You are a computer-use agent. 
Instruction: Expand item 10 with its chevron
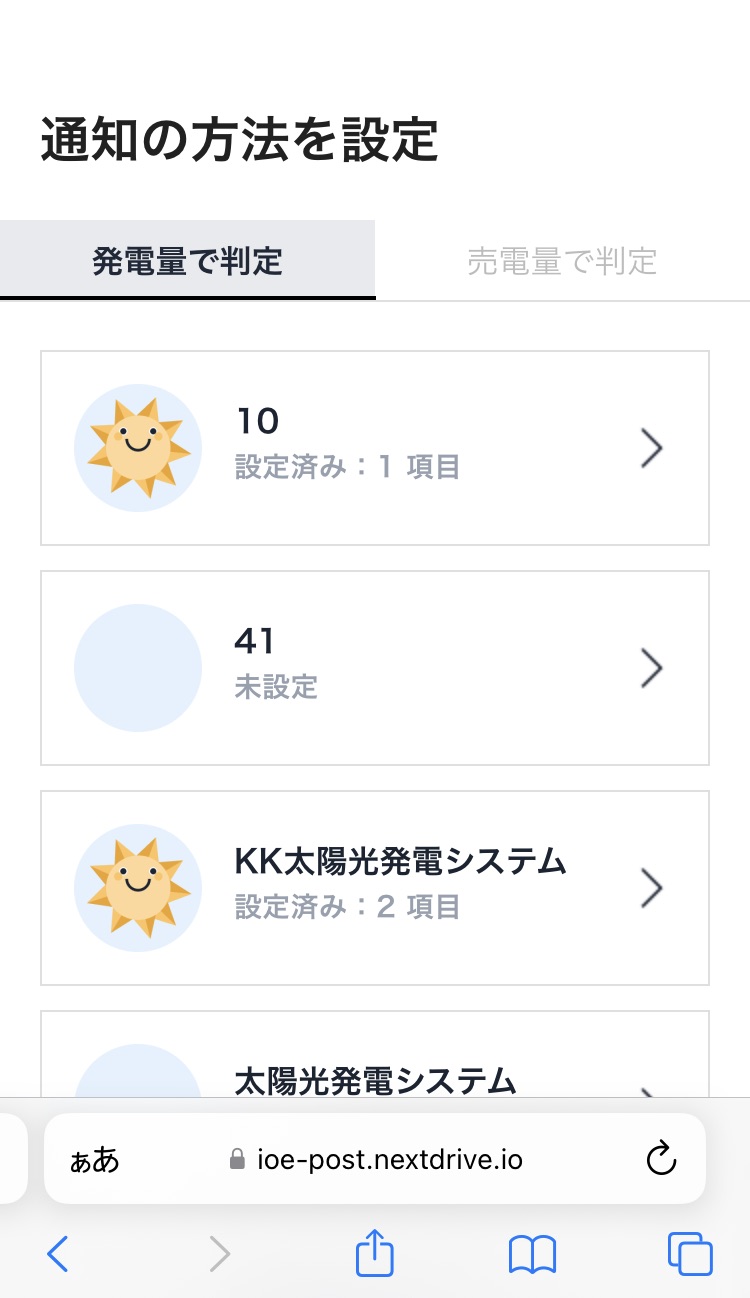coord(652,448)
